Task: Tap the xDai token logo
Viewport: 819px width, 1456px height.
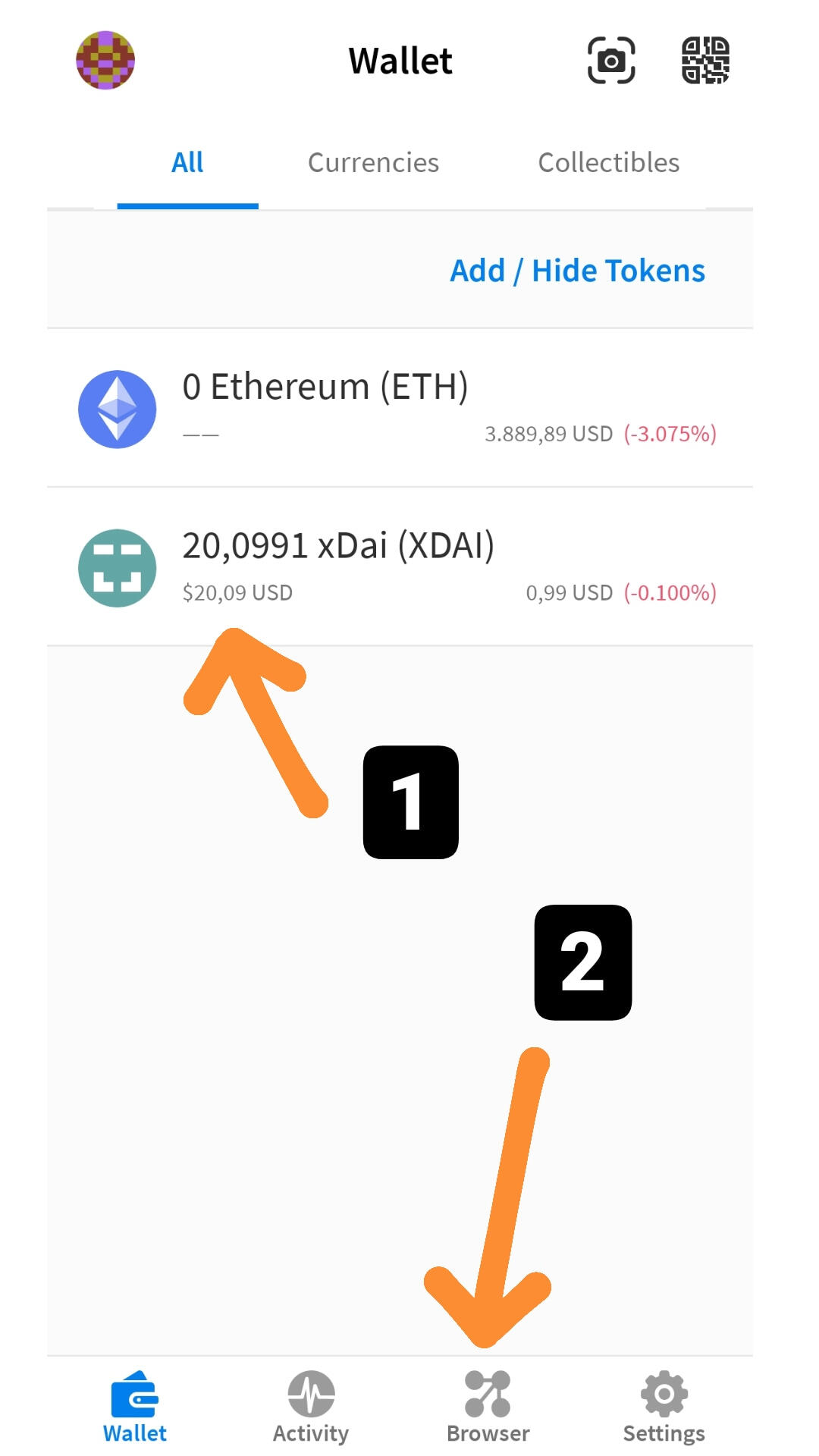Action: pyautogui.click(x=118, y=568)
